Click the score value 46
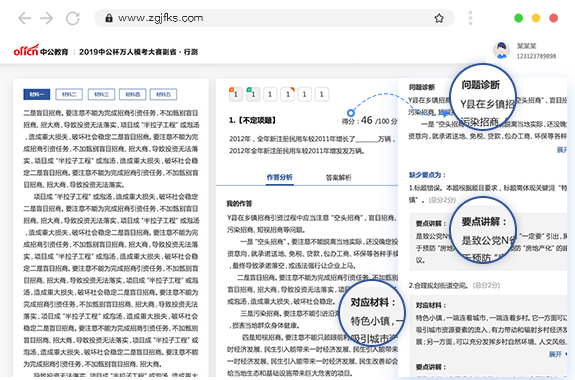 pos(366,120)
